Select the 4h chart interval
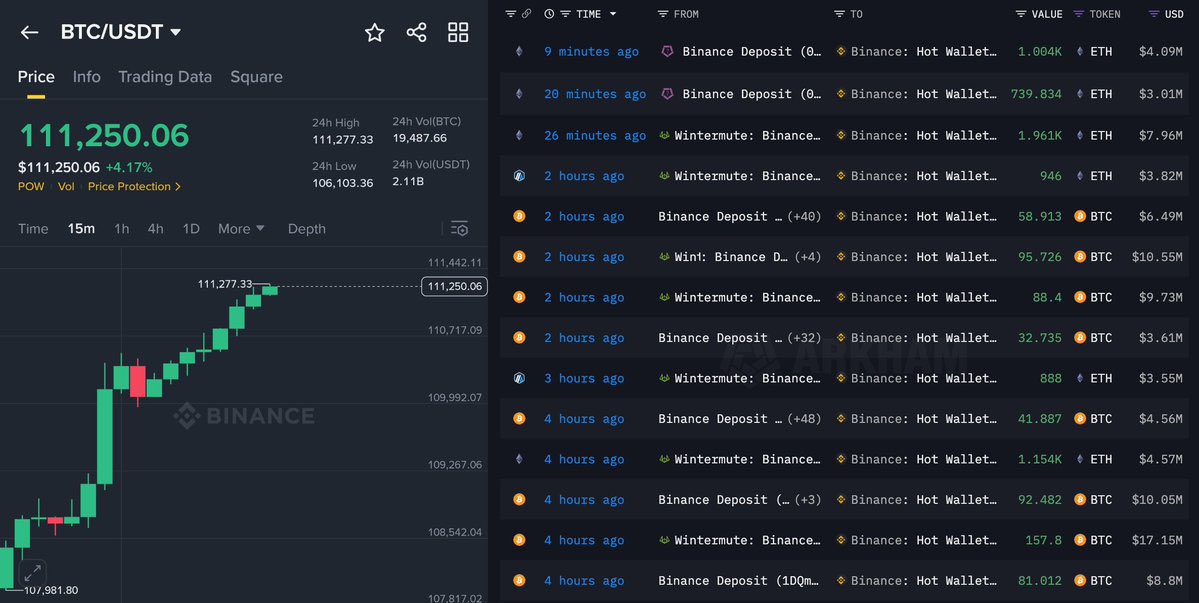This screenshot has width=1199, height=603. [155, 229]
